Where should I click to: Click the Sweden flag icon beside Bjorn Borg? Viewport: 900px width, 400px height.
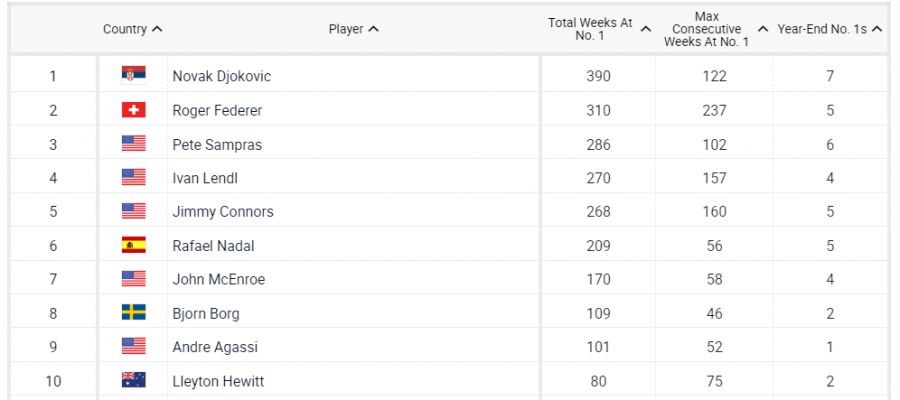pyautogui.click(x=133, y=313)
